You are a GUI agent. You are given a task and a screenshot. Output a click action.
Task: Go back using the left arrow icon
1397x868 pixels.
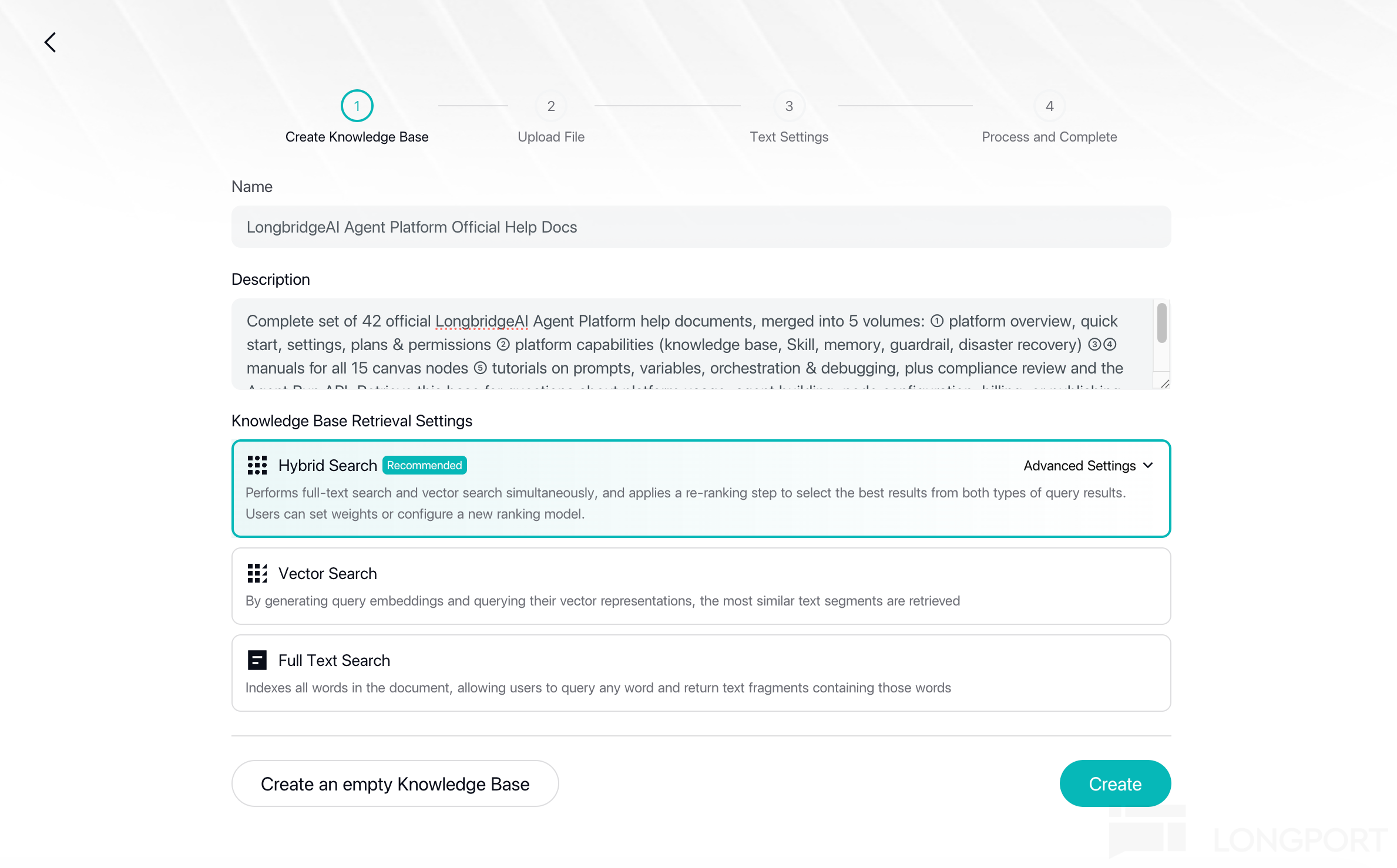pos(51,42)
